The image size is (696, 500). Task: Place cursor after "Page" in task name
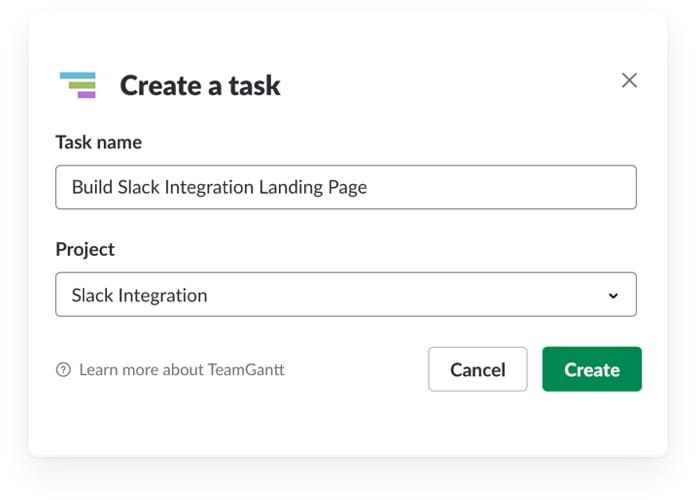[369, 187]
